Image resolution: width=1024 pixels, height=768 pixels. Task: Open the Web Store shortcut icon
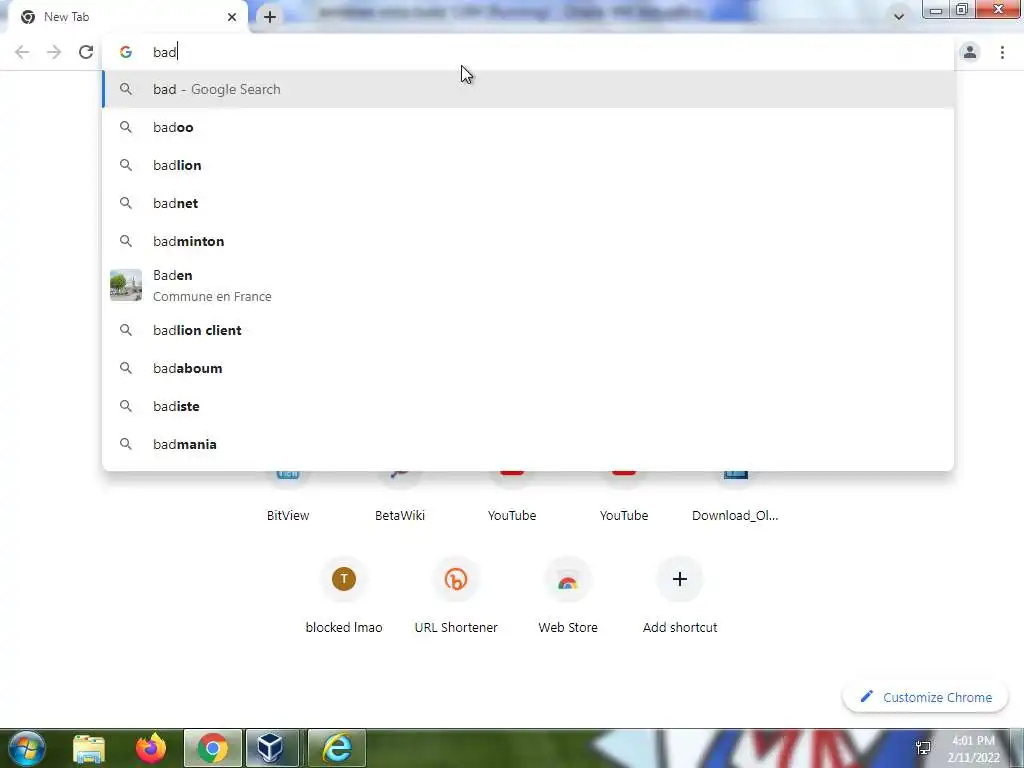[568, 579]
